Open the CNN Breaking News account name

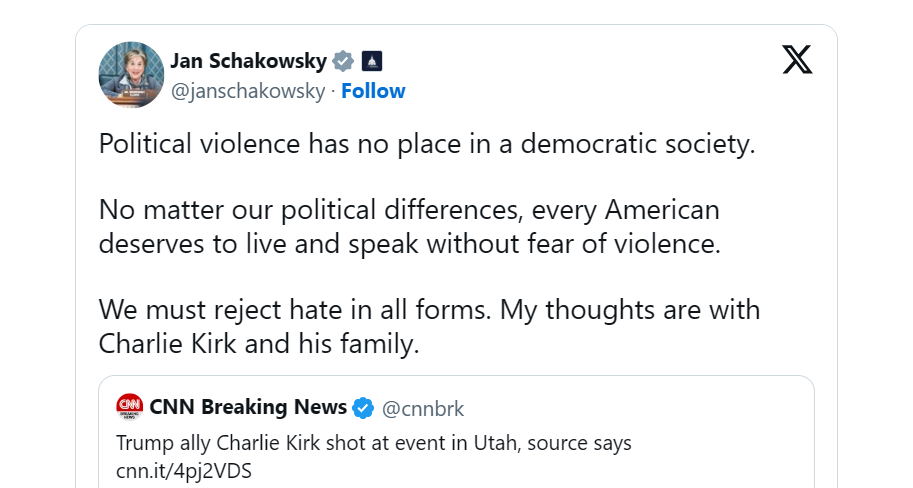pos(248,407)
